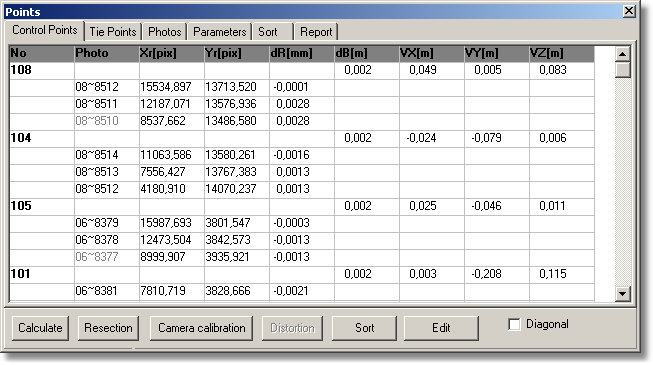Select control point row 108
Viewport: 653px width, 365px height.
(302, 70)
